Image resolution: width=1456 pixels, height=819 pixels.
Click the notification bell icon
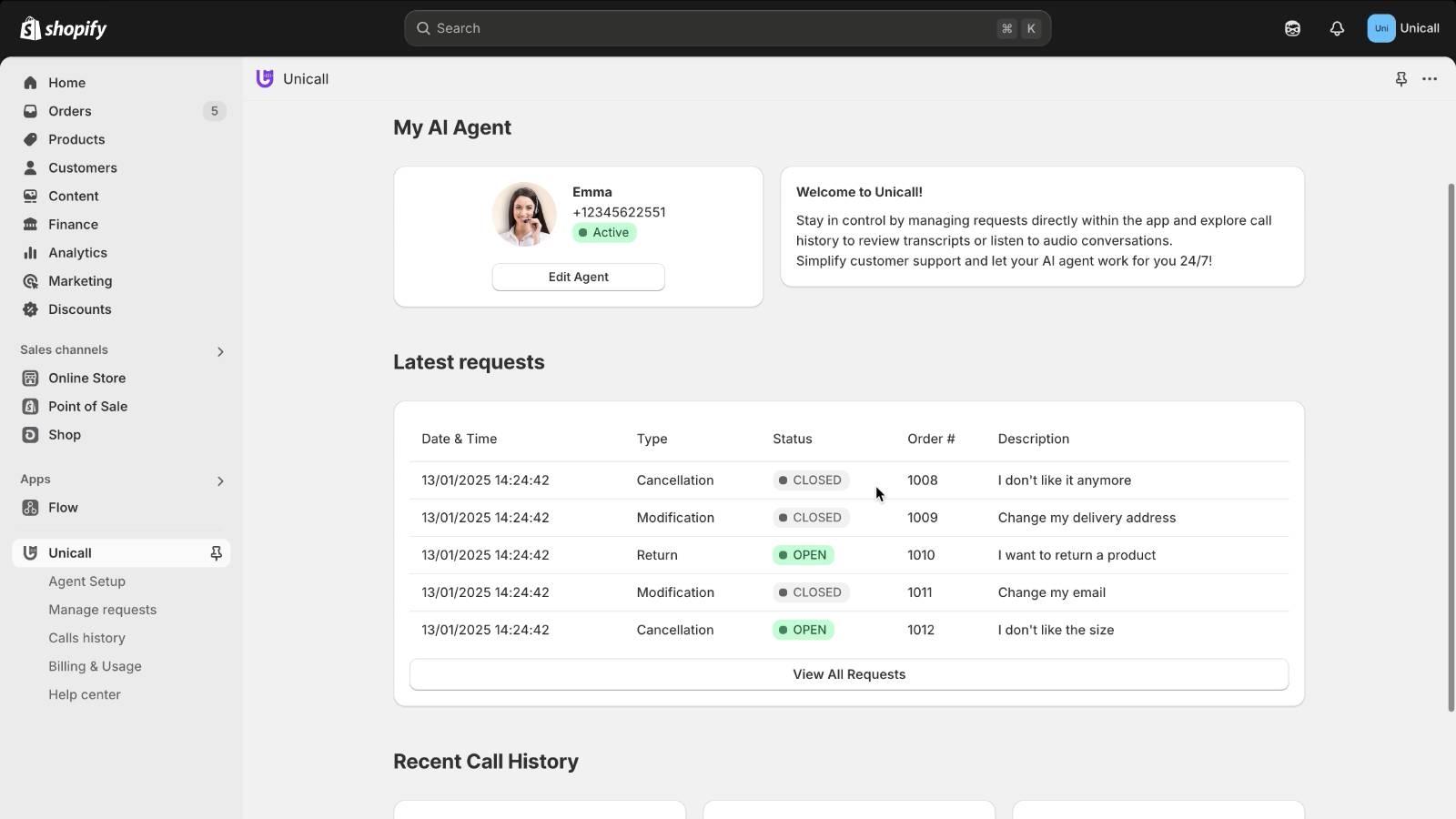tap(1336, 28)
